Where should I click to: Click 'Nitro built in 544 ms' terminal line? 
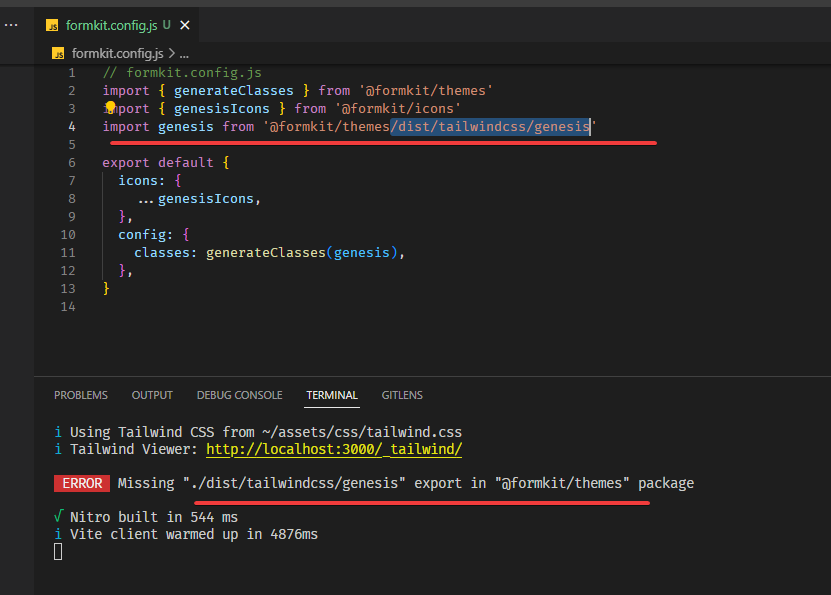coord(154,517)
